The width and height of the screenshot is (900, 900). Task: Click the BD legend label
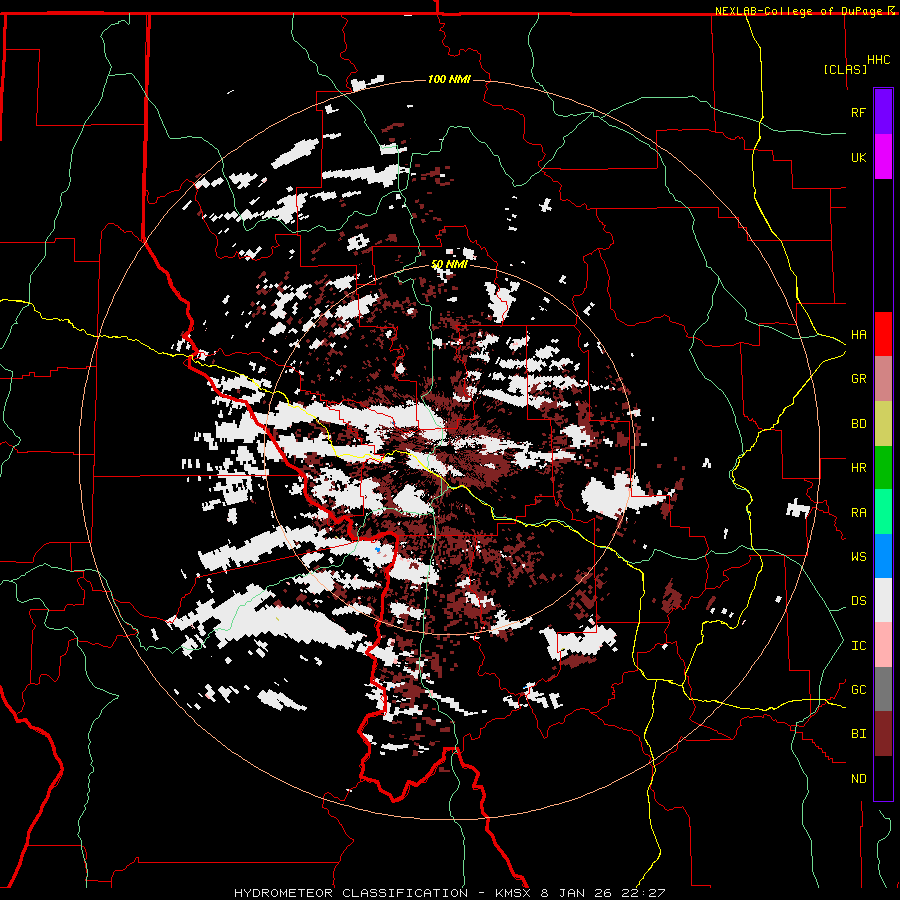(x=858, y=424)
